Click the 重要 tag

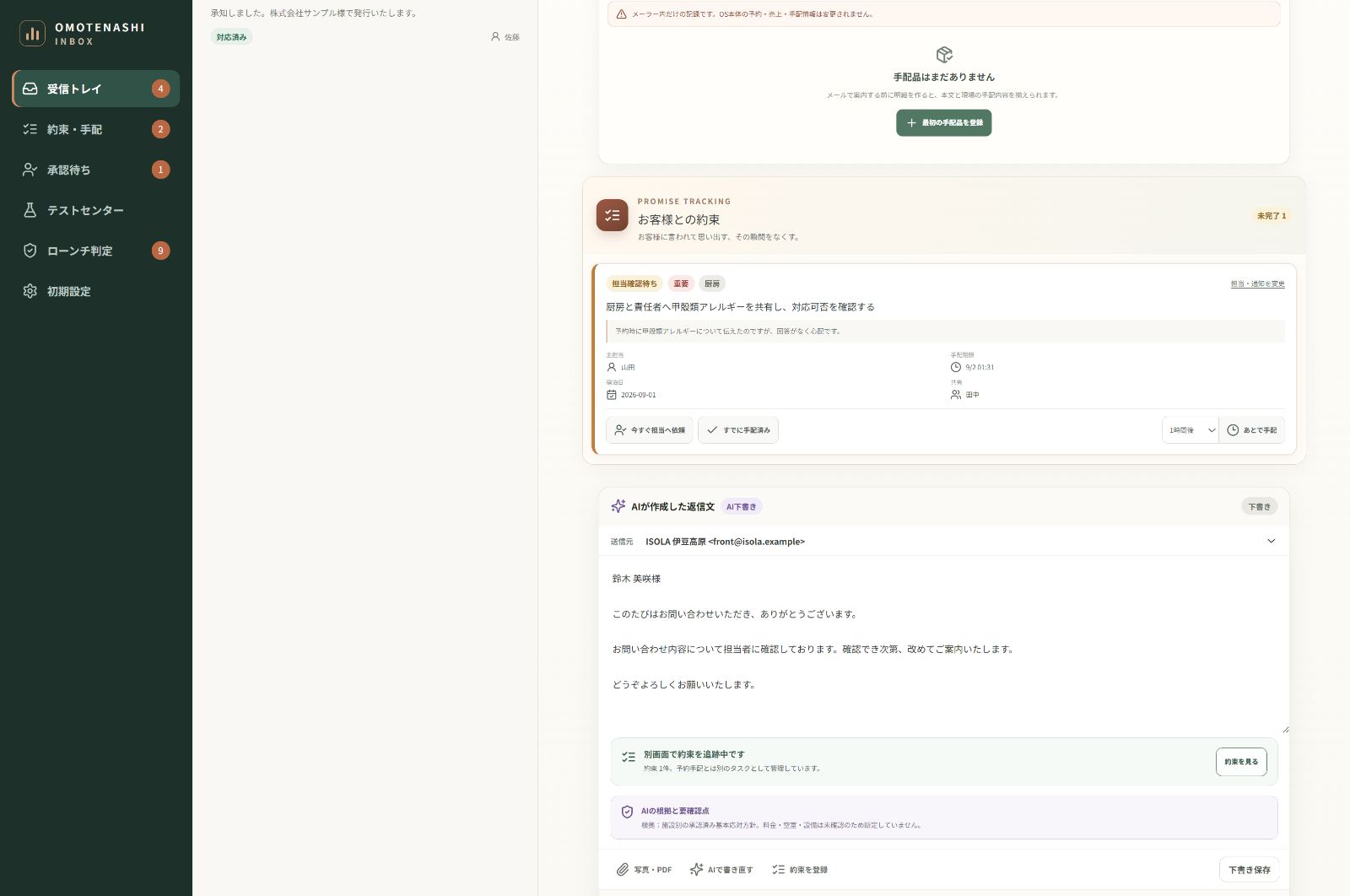pos(681,283)
